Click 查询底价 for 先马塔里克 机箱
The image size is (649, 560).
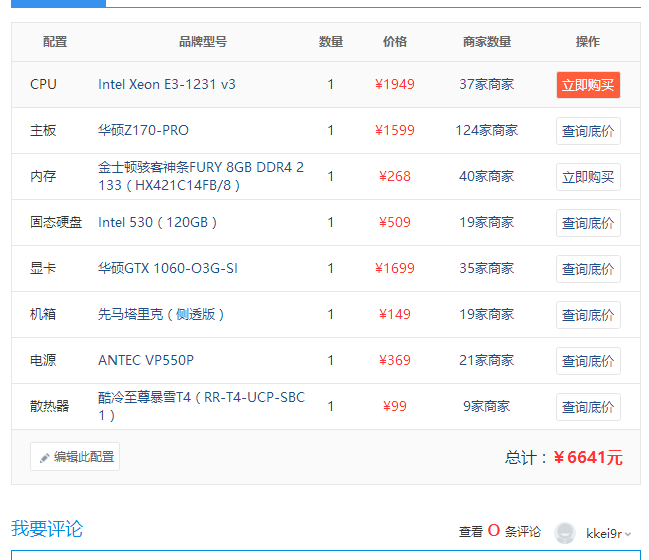[x=588, y=315]
